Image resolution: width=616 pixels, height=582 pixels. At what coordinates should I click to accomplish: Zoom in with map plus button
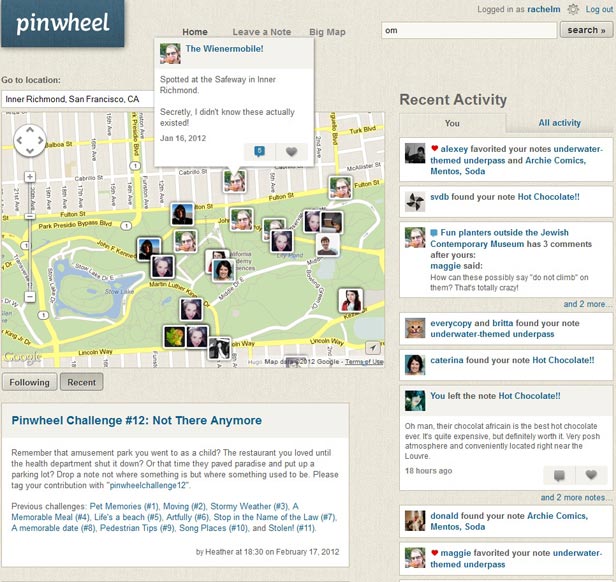click(x=30, y=176)
